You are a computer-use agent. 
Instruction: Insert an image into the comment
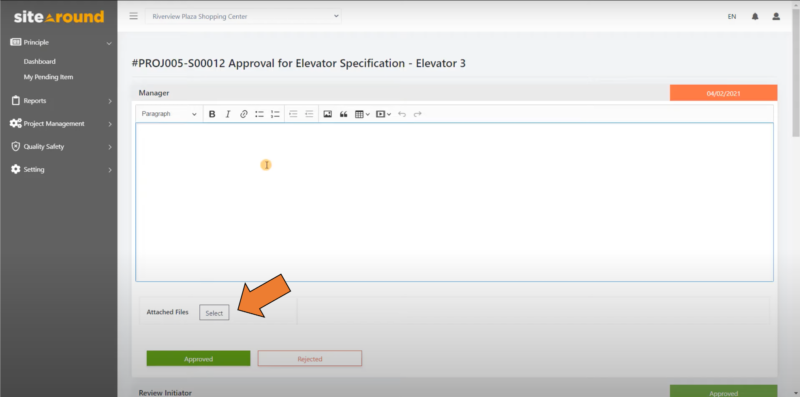[x=328, y=114]
